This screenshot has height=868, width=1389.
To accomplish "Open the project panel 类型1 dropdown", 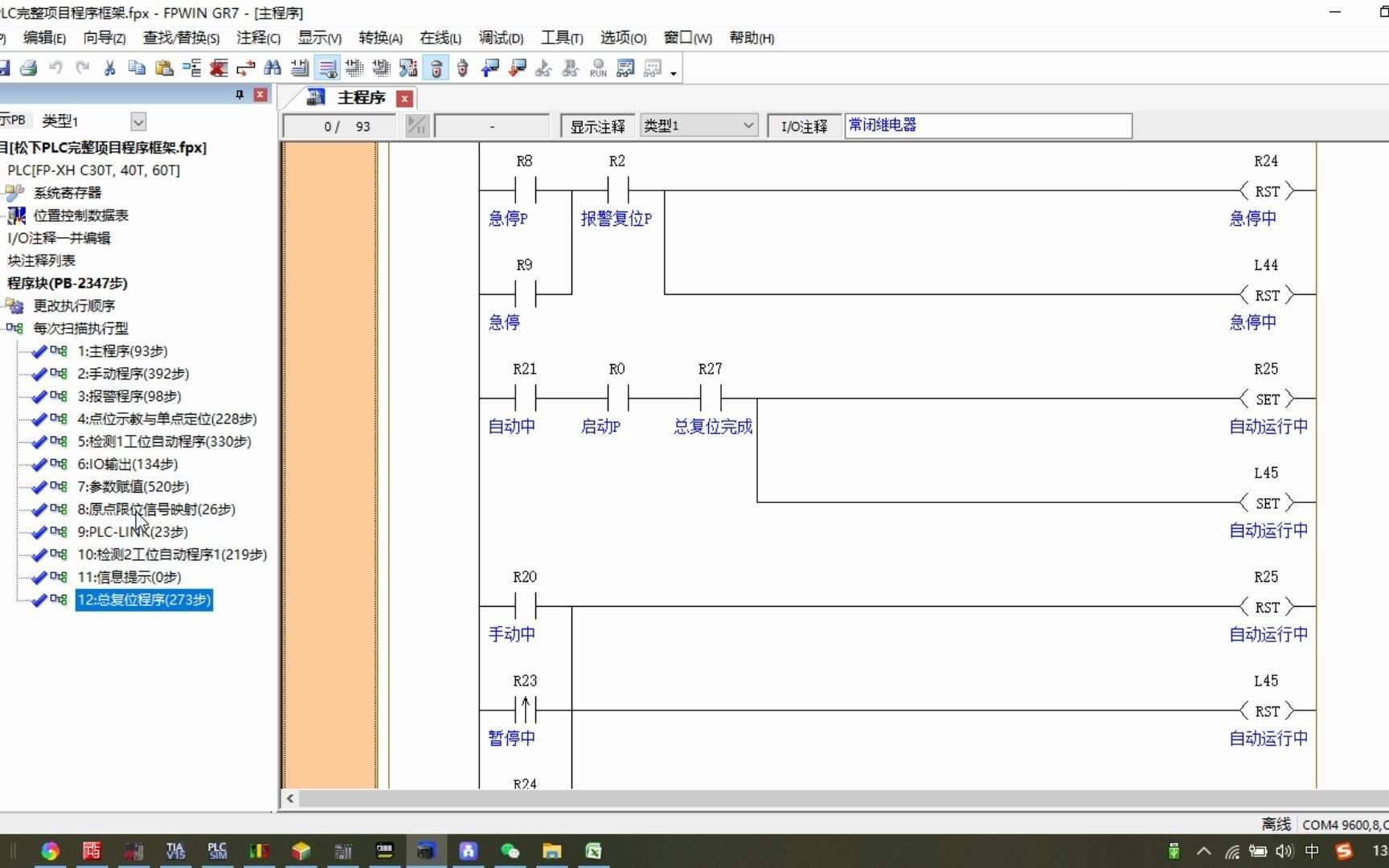I will coord(138,121).
